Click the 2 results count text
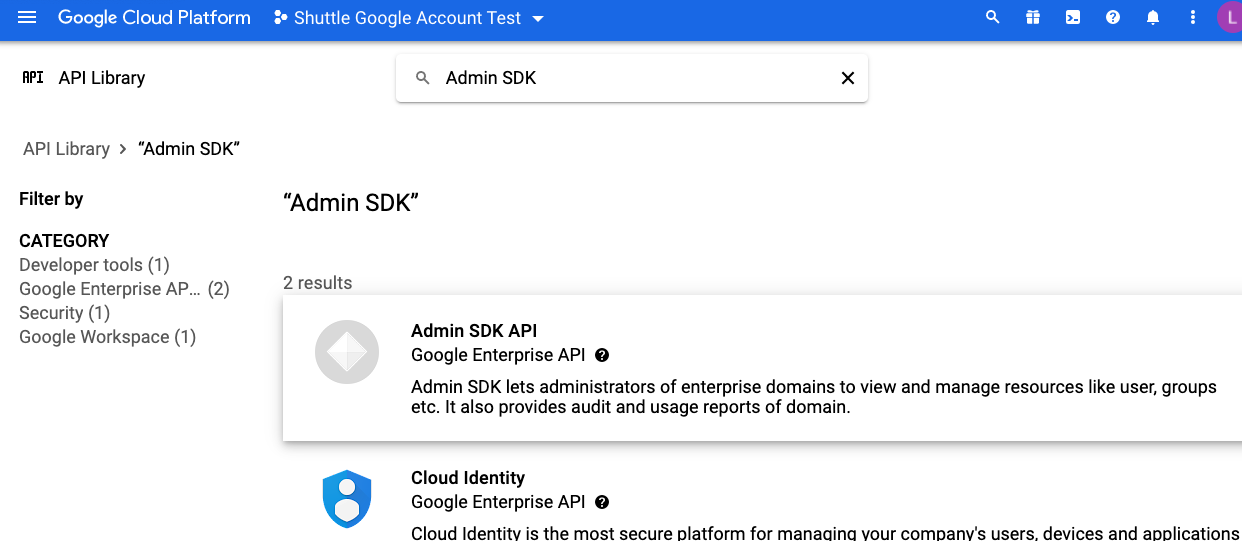This screenshot has height=541, width=1242. tap(318, 283)
